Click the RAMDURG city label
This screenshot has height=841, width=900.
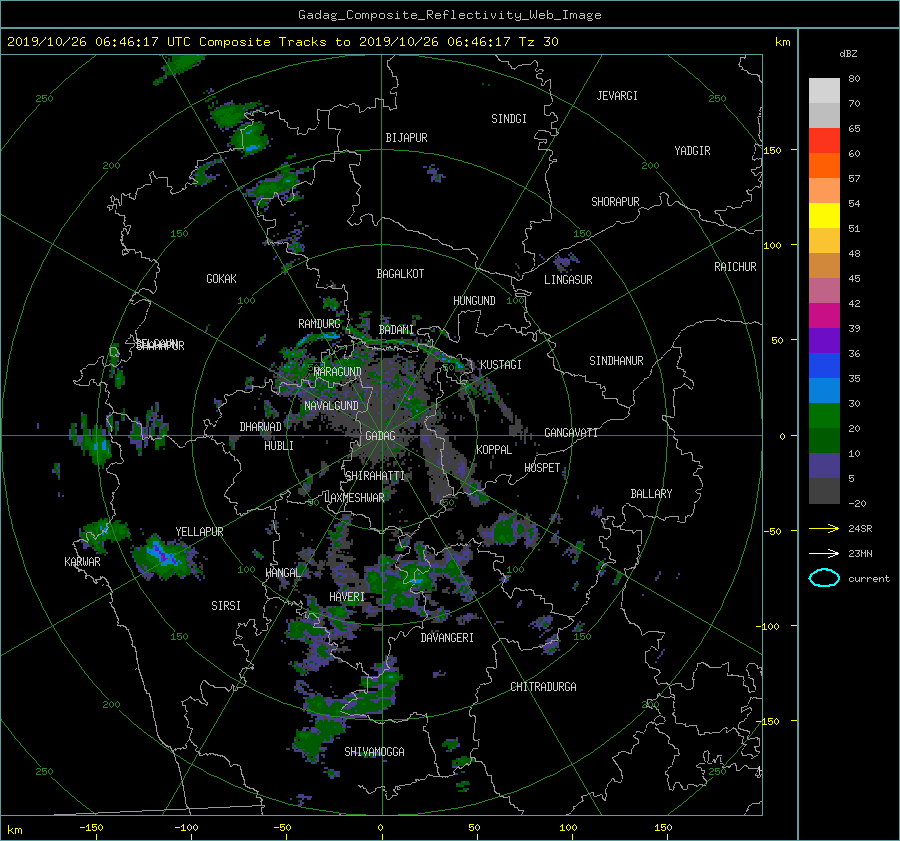319,324
